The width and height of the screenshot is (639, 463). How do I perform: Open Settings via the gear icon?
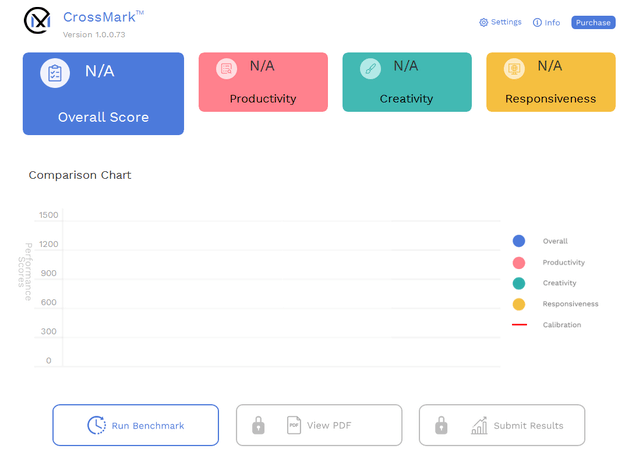pos(484,22)
